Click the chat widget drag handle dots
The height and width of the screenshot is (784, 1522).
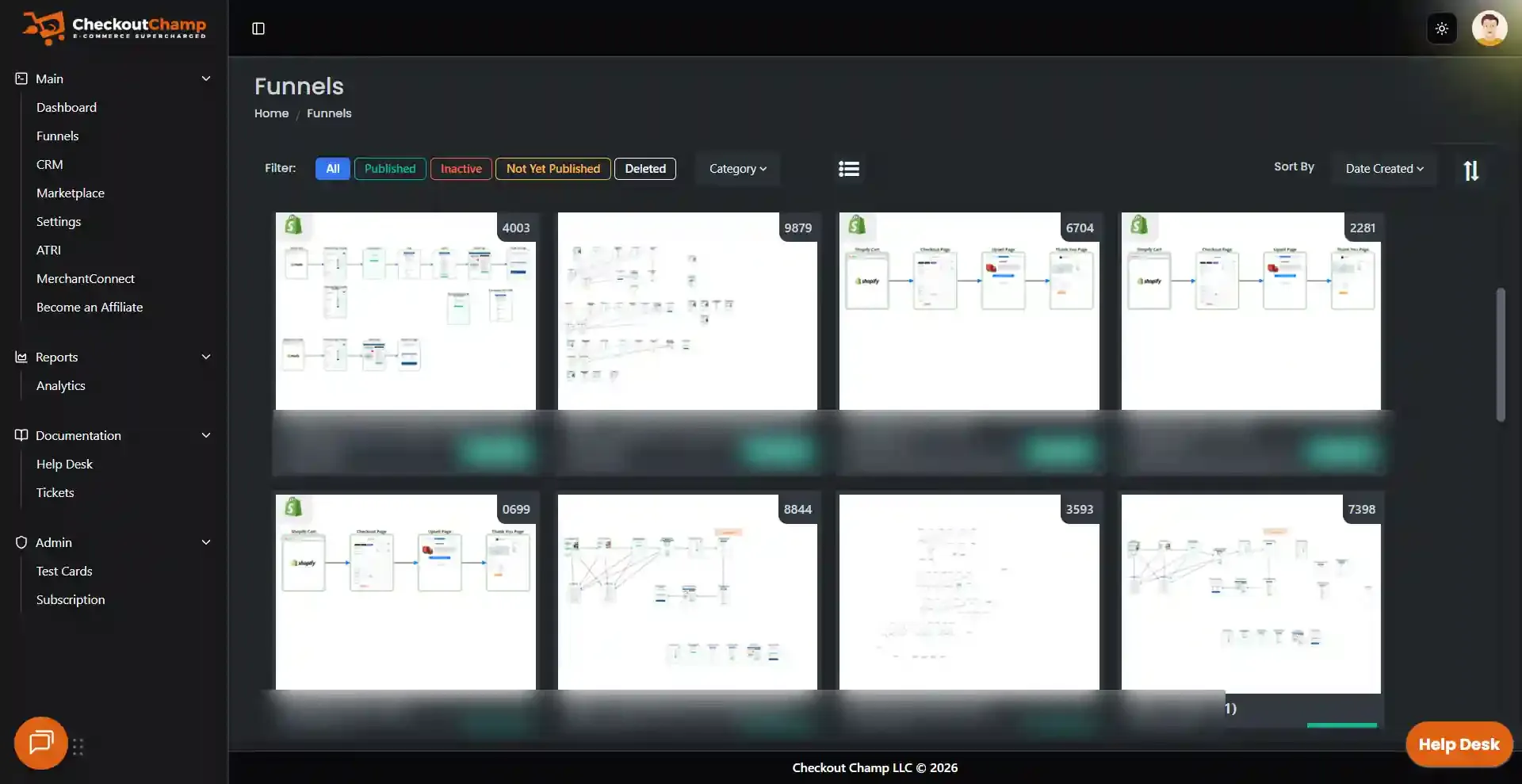[x=78, y=747]
